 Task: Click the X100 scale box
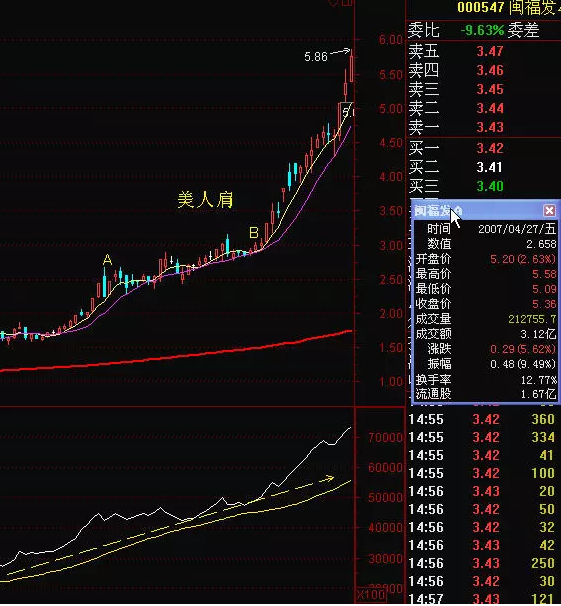[371, 594]
